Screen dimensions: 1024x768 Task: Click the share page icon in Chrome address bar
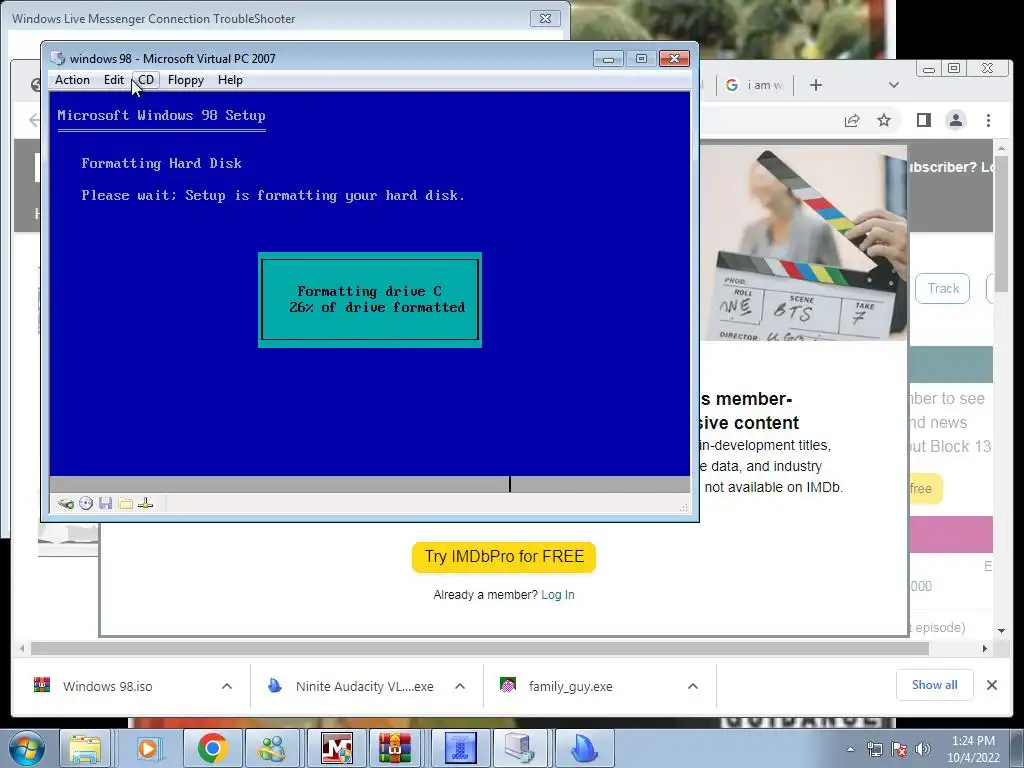pos(852,120)
